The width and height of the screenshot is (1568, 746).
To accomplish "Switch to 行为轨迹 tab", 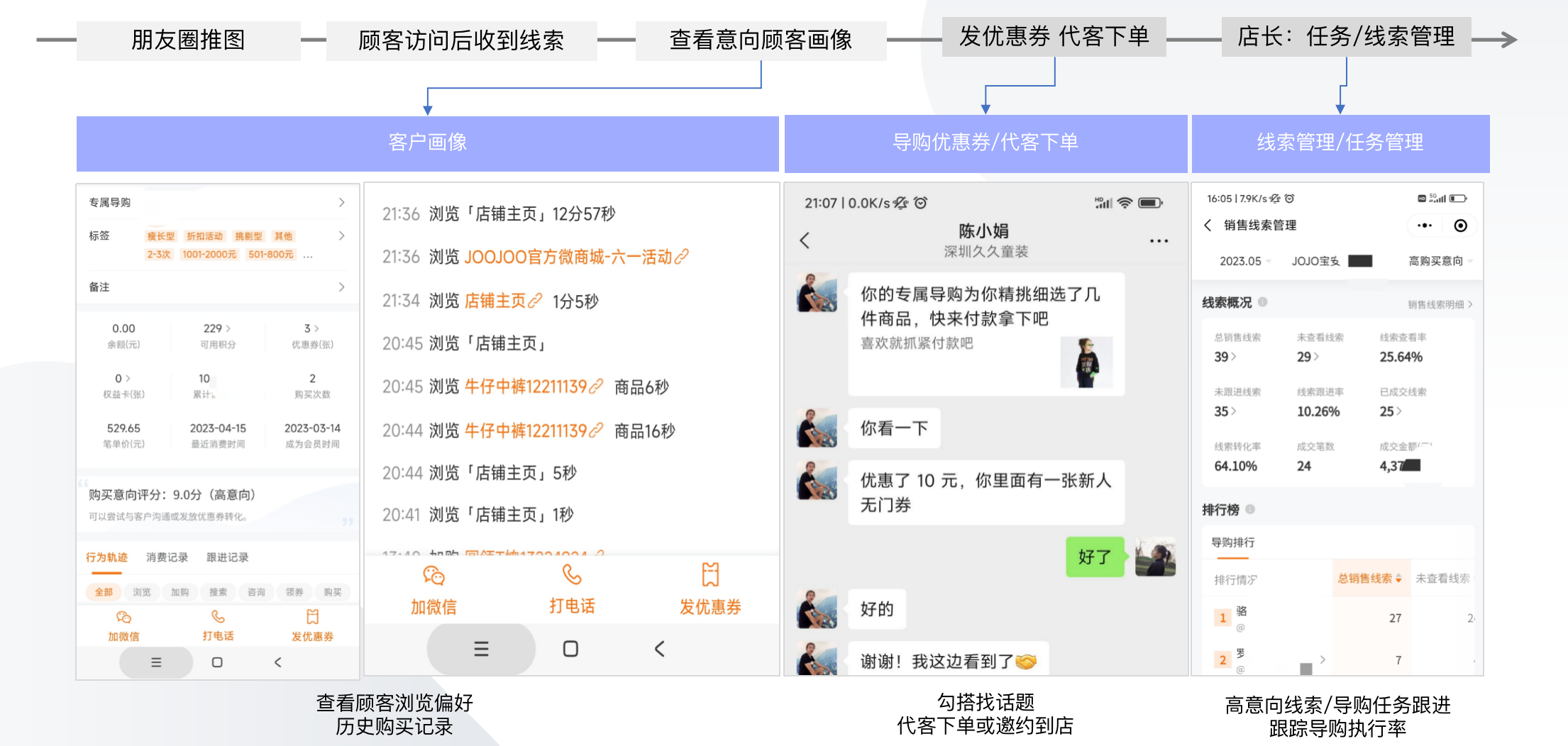I will point(106,557).
